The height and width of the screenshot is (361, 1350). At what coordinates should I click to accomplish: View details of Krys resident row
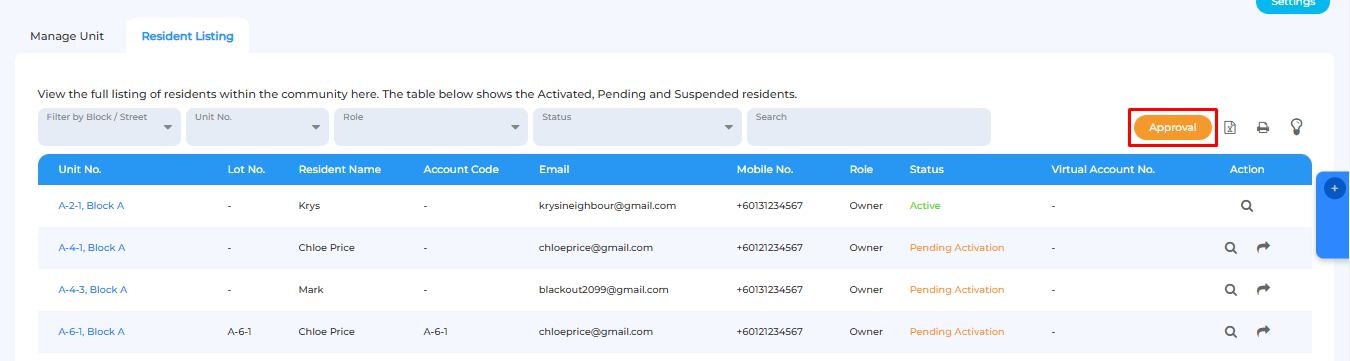point(1247,206)
